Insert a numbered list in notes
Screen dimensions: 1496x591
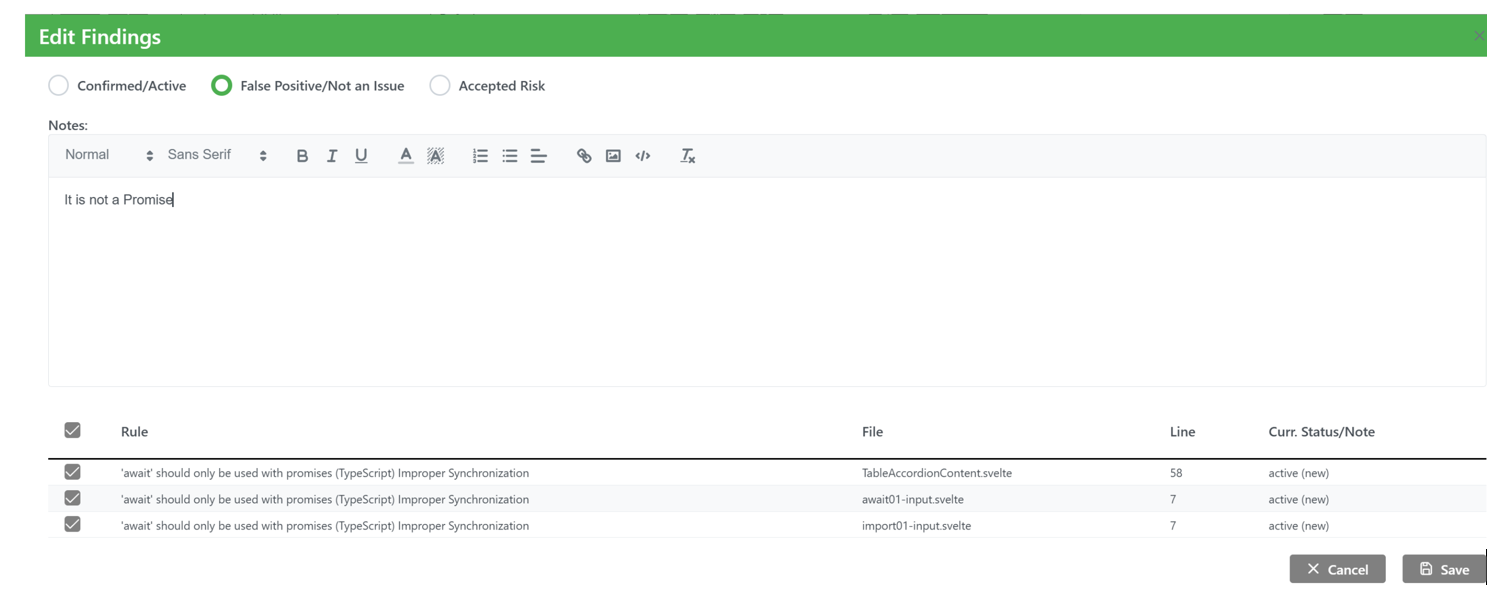480,156
